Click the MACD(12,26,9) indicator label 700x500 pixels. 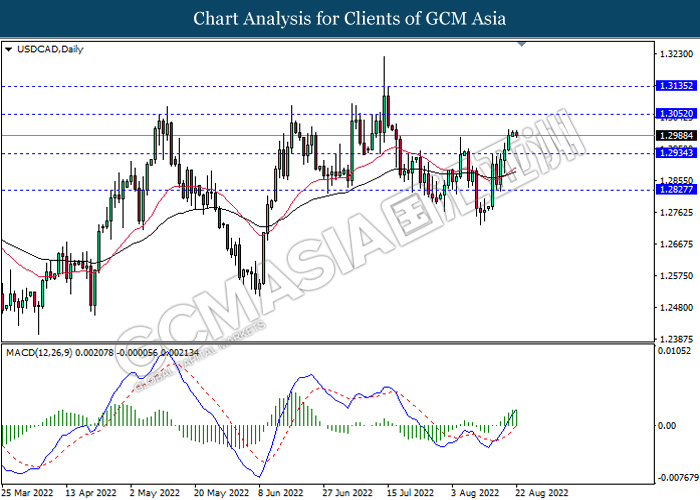(102, 353)
